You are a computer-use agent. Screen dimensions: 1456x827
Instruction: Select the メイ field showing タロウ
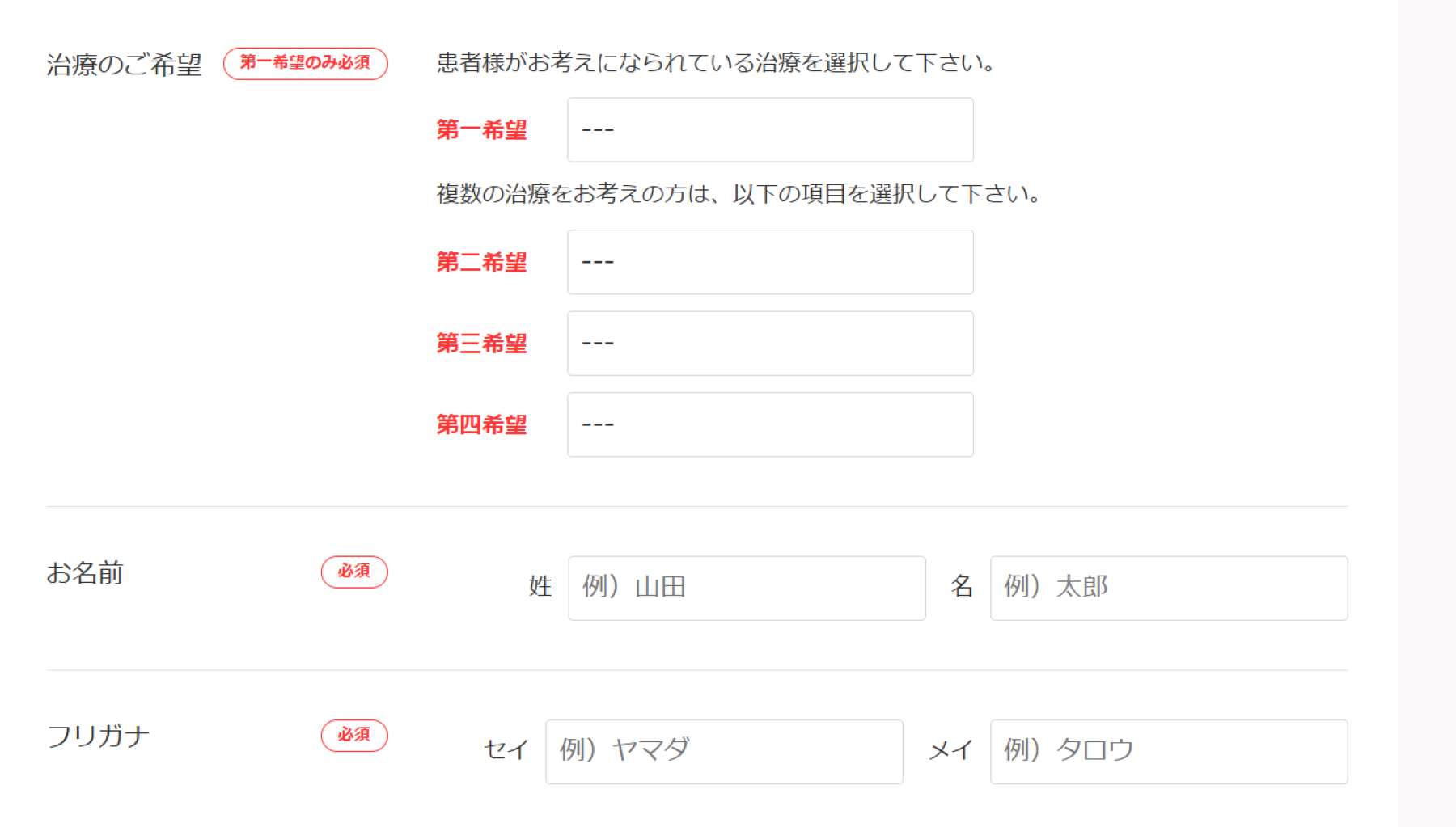point(1168,752)
